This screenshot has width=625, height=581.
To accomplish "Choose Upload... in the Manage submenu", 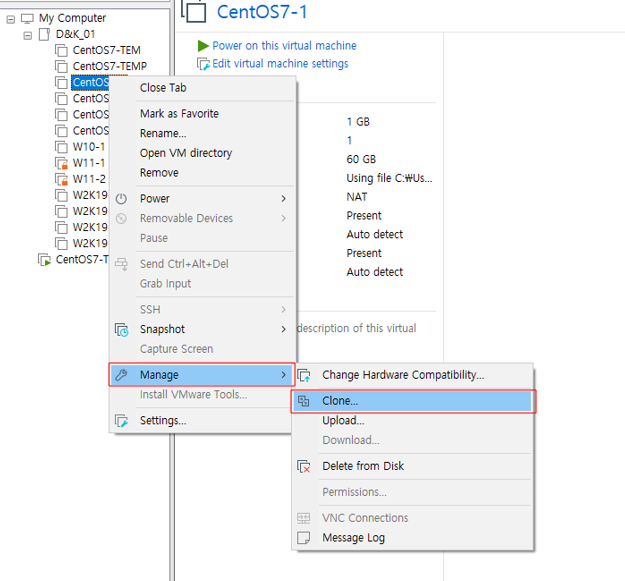I will tap(343, 420).
